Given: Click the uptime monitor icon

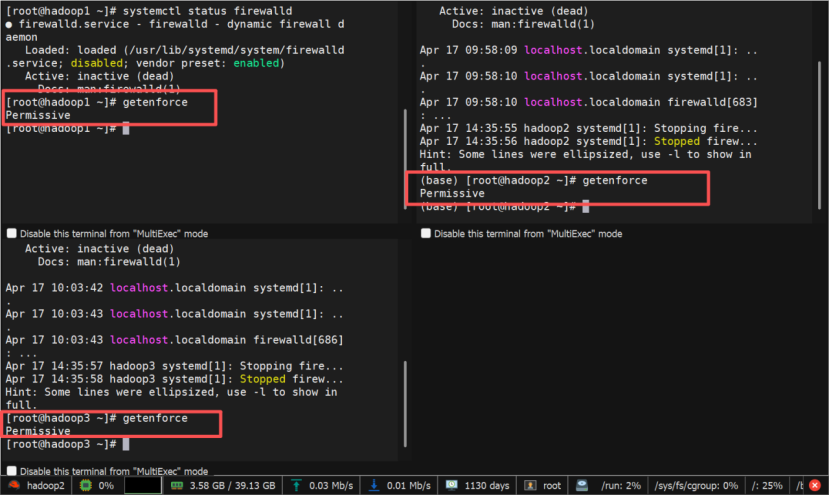Looking at the screenshot, I should tap(452, 485).
